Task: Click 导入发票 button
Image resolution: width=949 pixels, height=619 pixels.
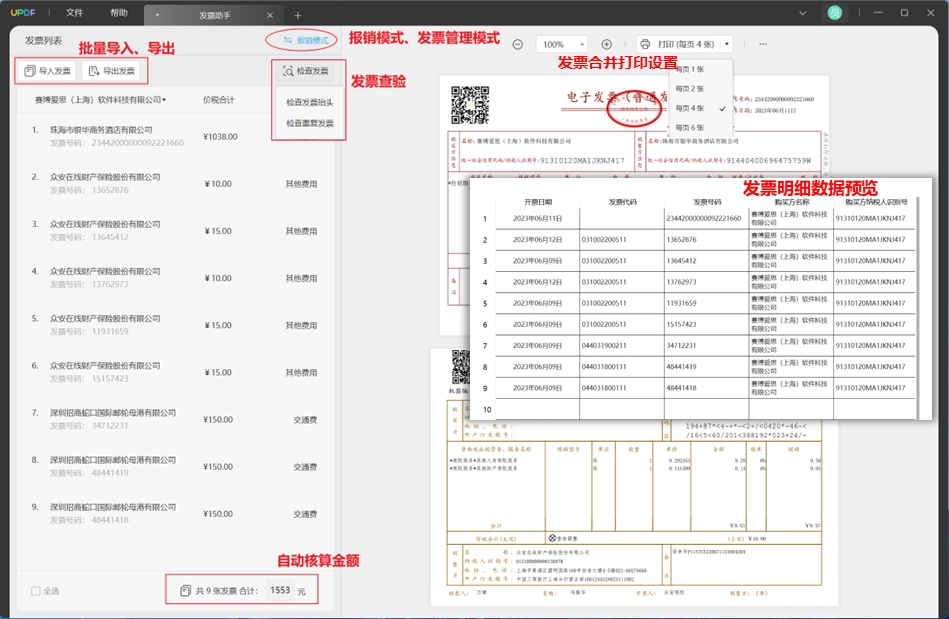Action: click(x=47, y=71)
